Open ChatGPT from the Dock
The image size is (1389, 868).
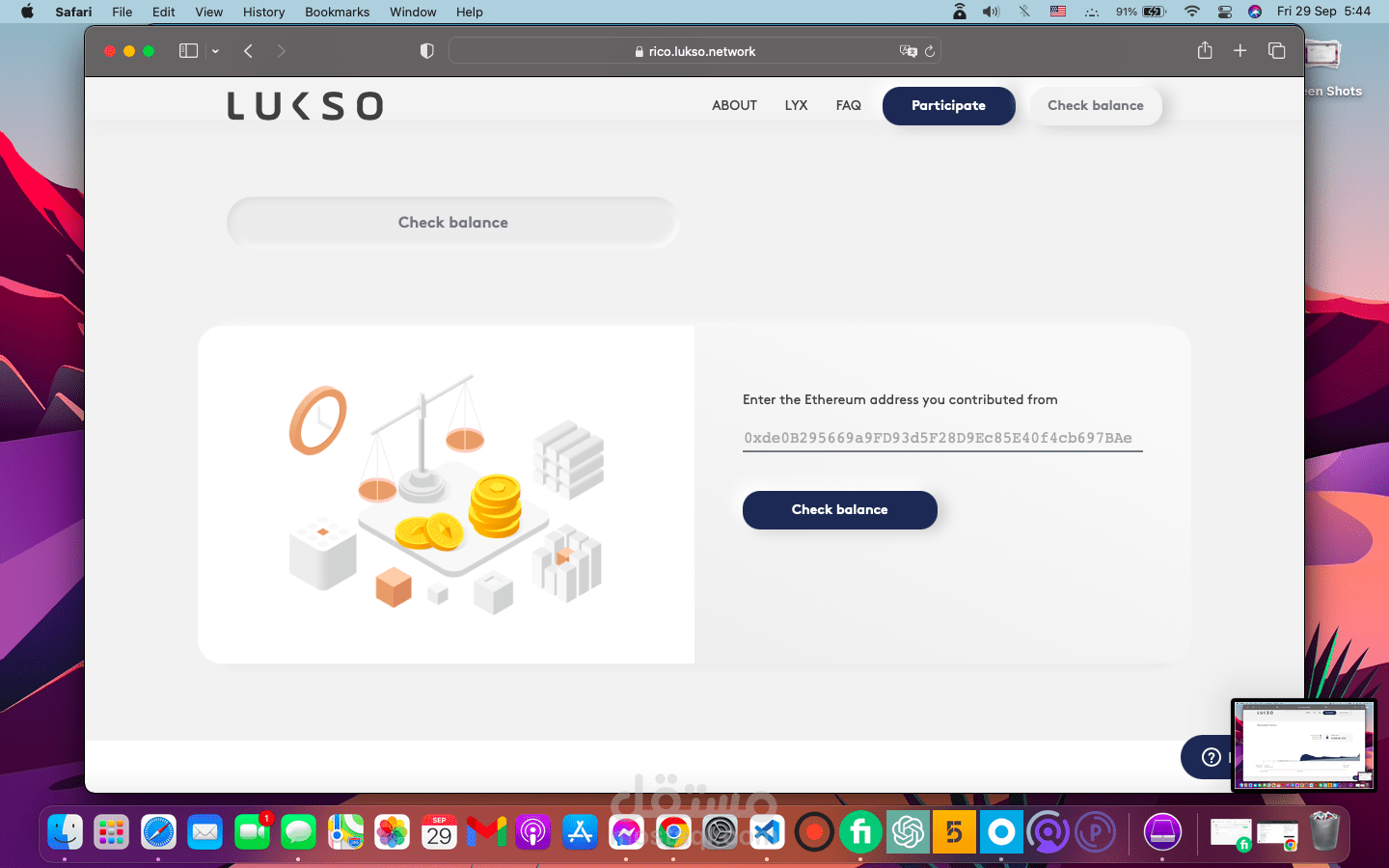909,831
